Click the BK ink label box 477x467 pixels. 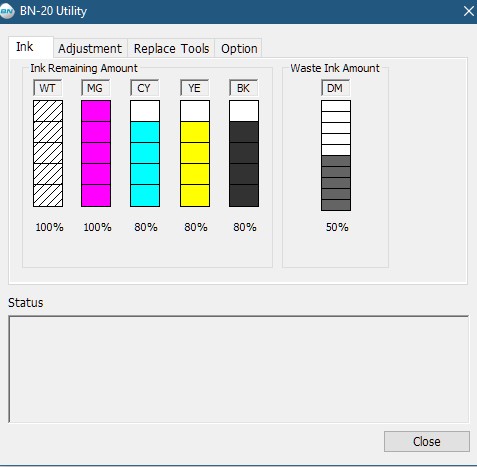pos(244,88)
